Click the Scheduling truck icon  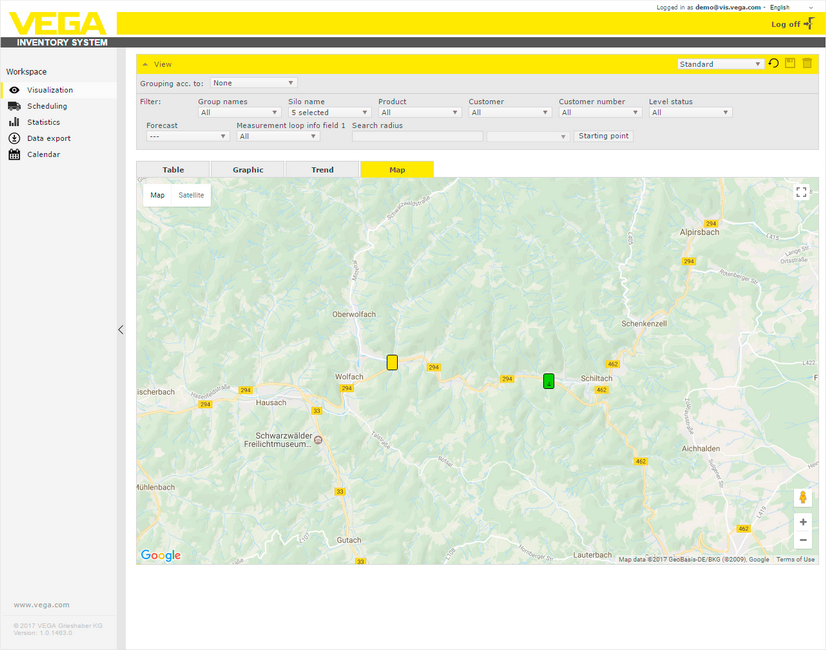[x=14, y=106]
